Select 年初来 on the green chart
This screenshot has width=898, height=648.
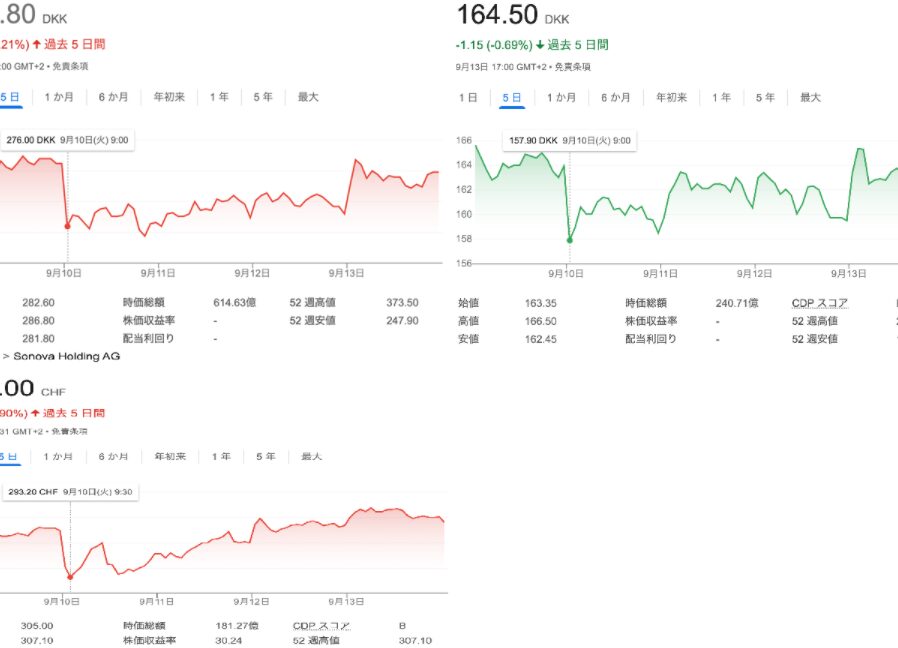point(671,97)
